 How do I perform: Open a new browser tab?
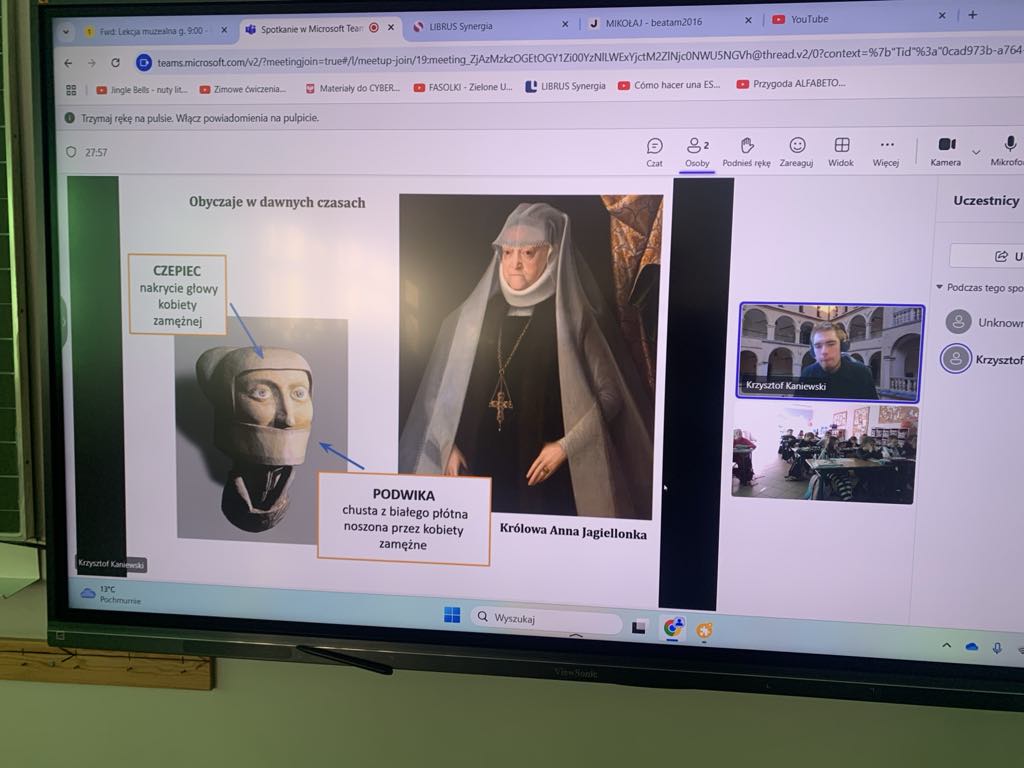(x=972, y=14)
